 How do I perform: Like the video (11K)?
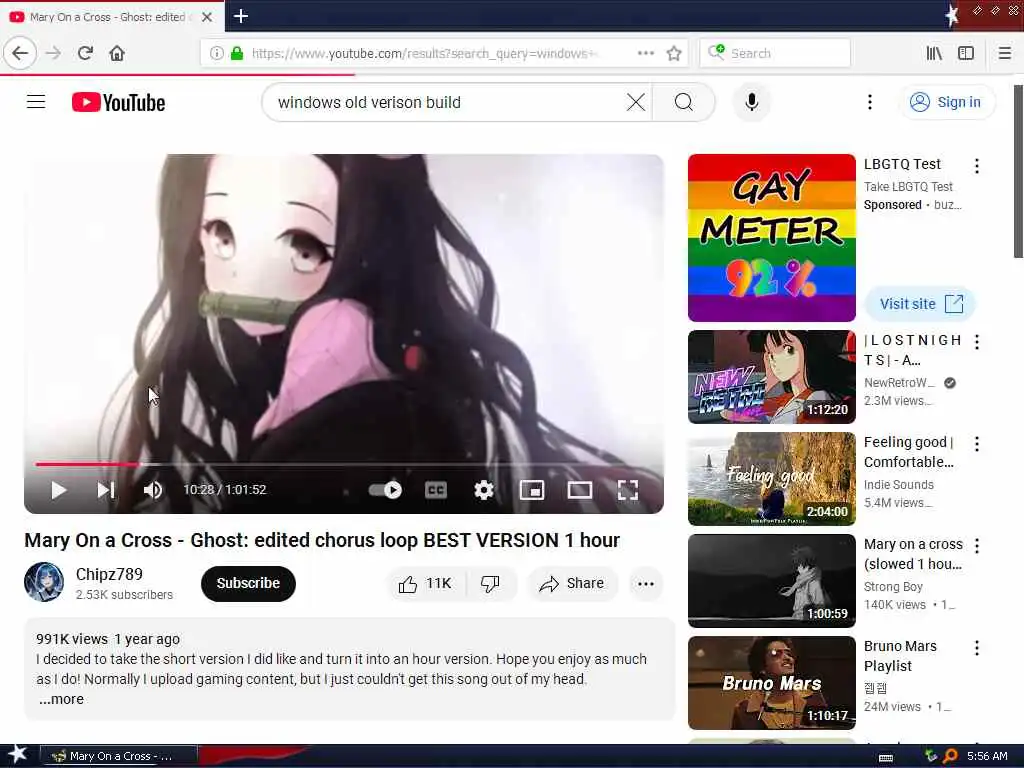tap(426, 583)
